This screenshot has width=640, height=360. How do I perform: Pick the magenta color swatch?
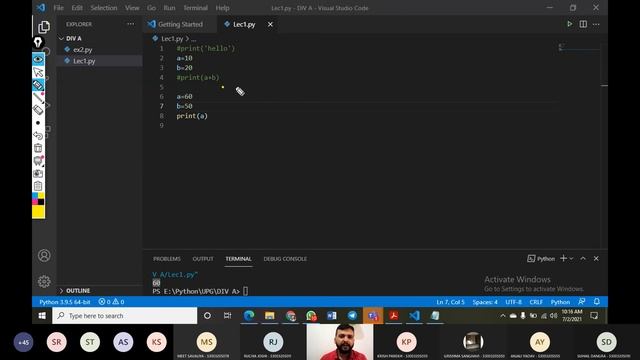click(x=35, y=202)
